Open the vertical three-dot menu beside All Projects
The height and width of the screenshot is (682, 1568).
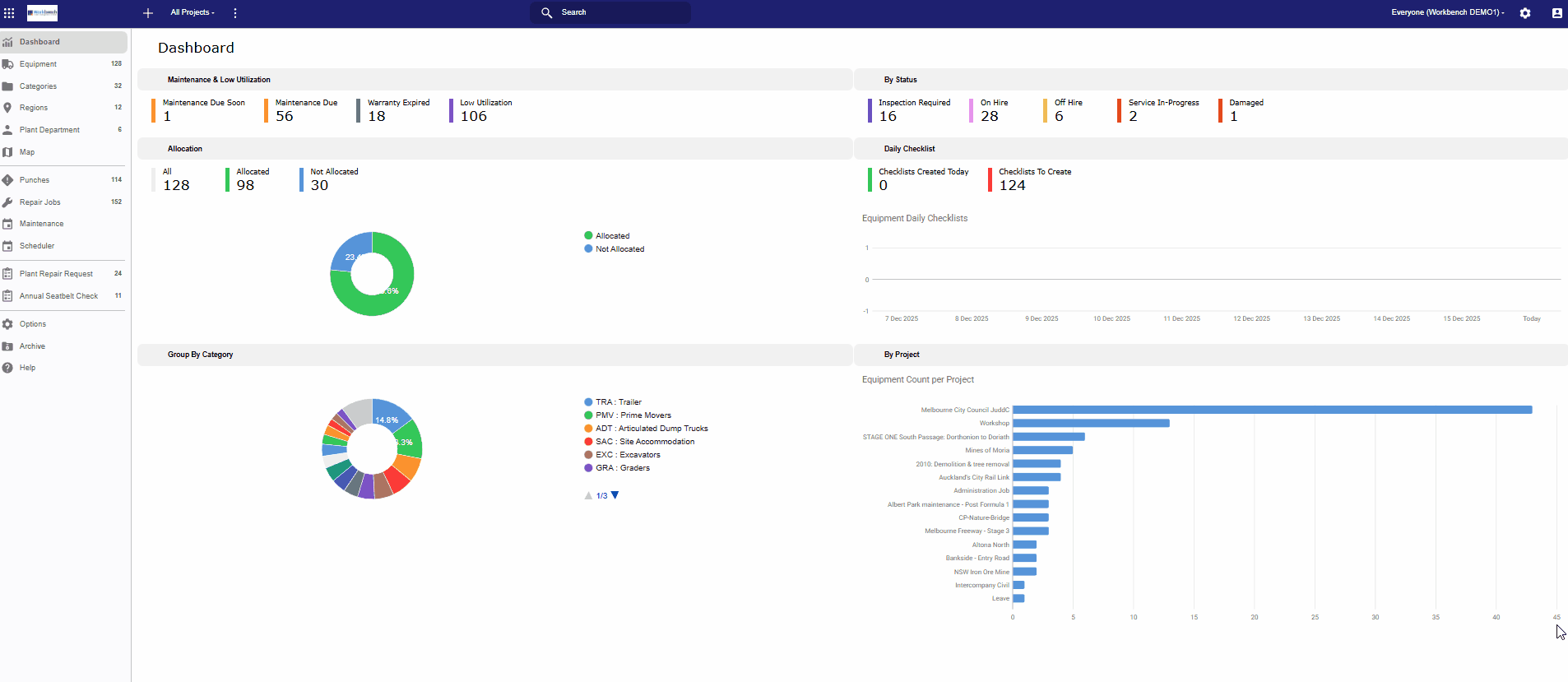(x=235, y=13)
